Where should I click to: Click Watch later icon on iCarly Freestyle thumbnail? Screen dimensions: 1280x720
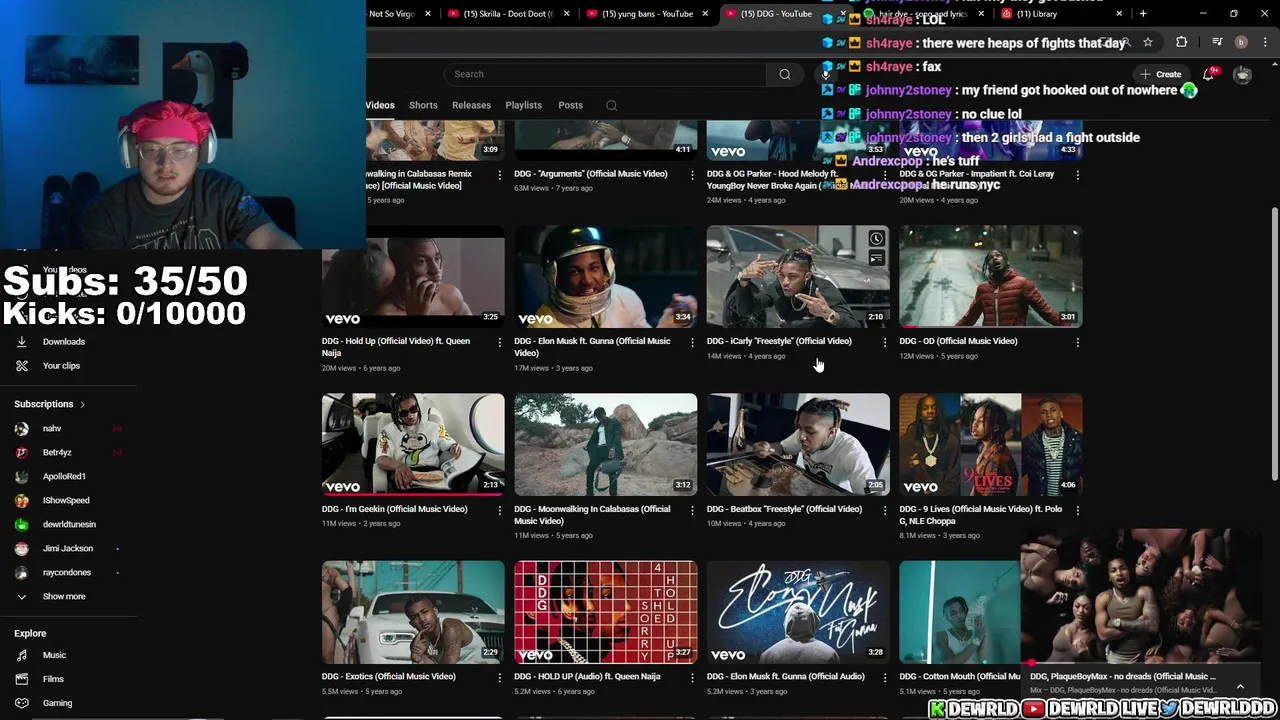[876, 239]
